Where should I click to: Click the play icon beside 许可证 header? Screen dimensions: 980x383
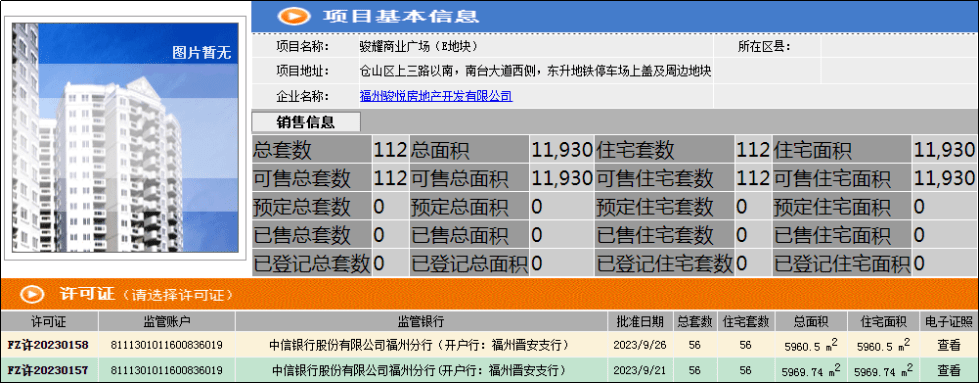click(x=32, y=294)
